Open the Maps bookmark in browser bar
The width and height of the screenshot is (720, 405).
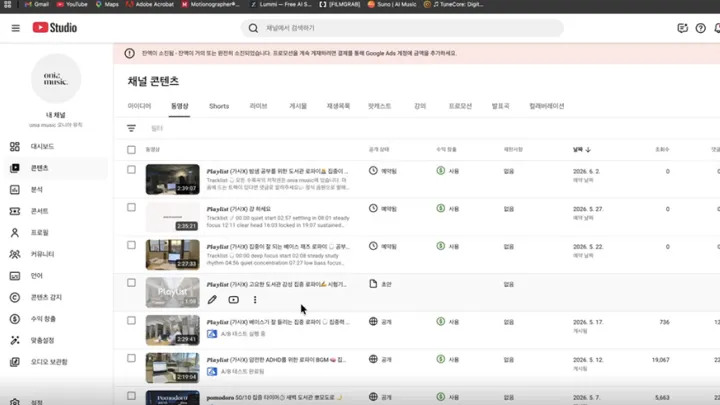(x=107, y=4)
